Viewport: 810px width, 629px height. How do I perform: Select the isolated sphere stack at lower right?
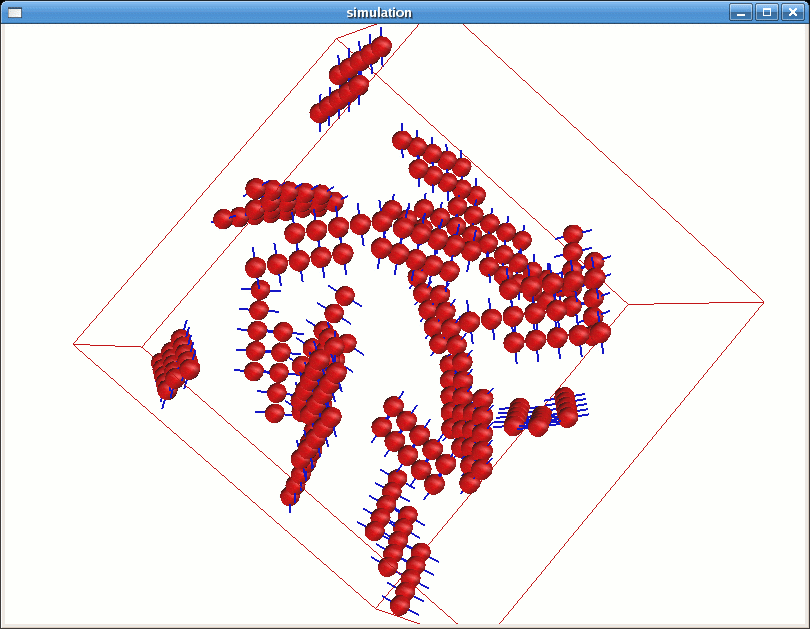coord(565,407)
